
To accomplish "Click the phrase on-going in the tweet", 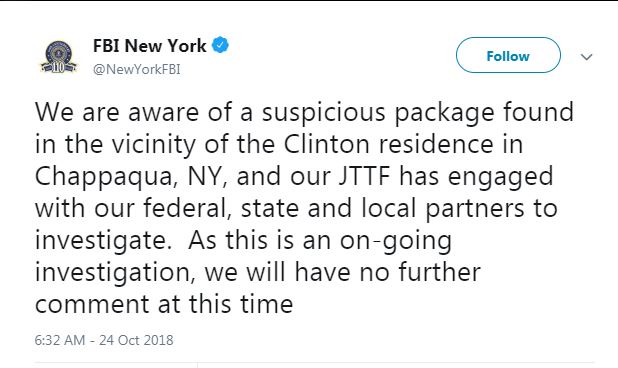I will pos(395,241).
